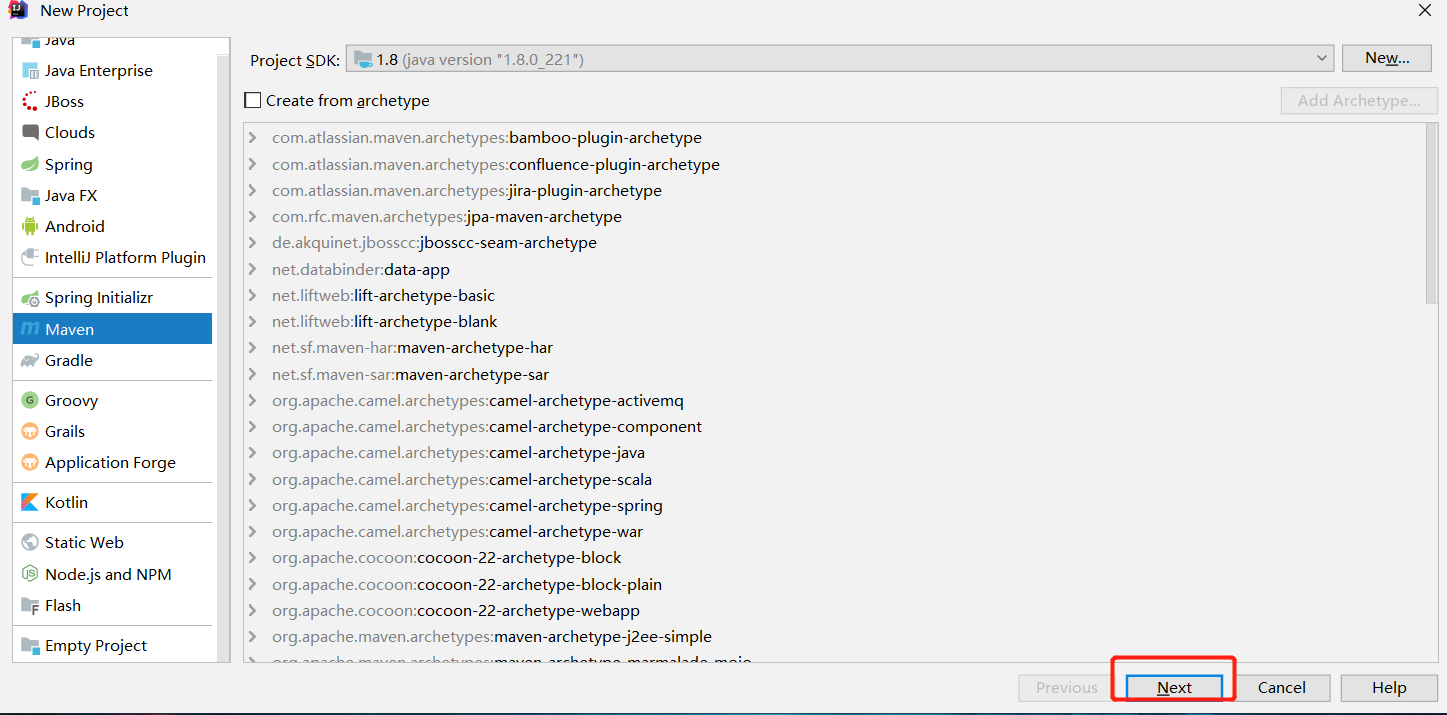Click the Static Web icon
Image resolution: width=1447 pixels, height=715 pixels.
(30, 543)
